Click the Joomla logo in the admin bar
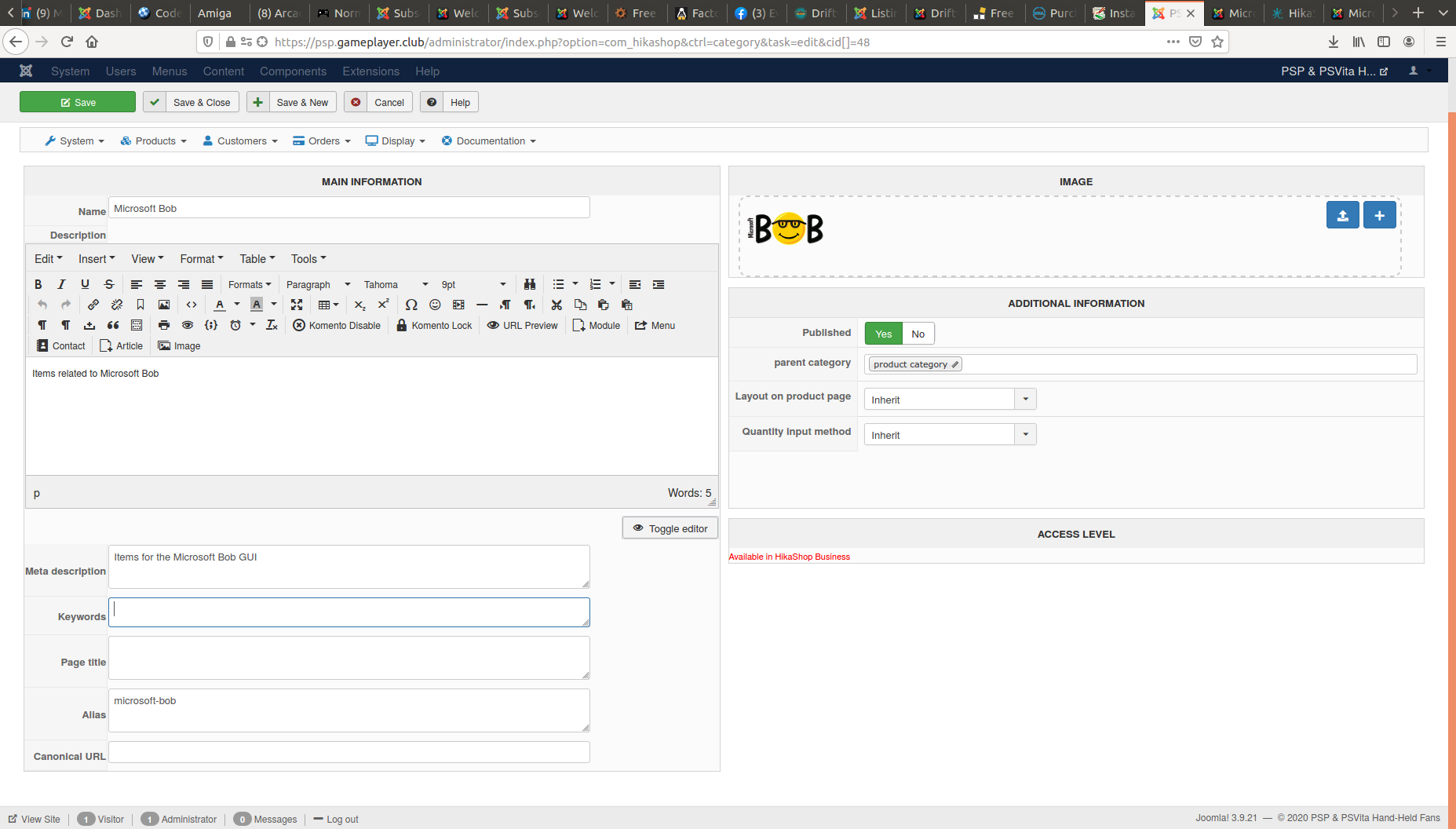This screenshot has width=1456, height=829. 26,71
